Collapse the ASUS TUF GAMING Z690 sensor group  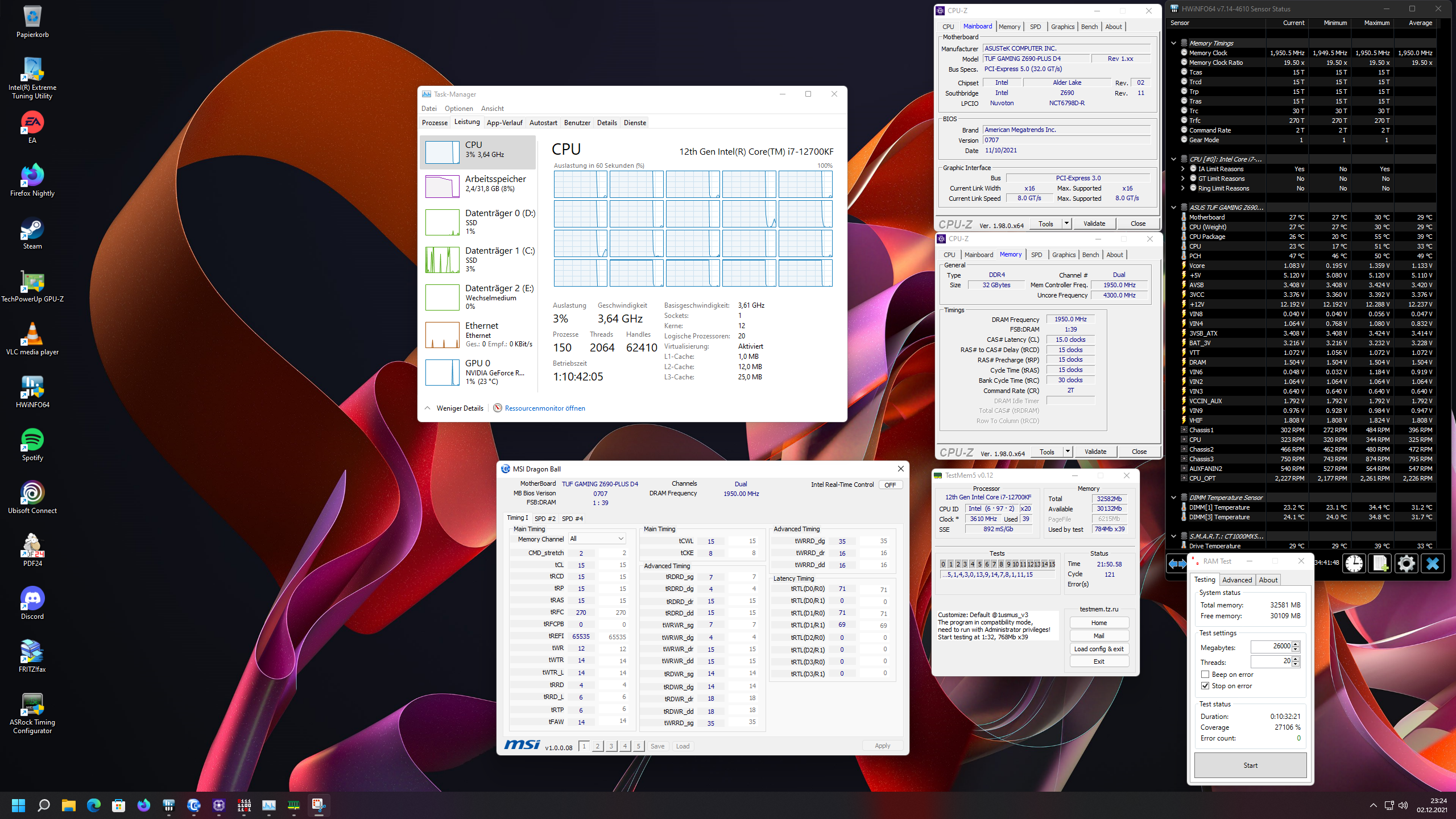coord(1173,208)
